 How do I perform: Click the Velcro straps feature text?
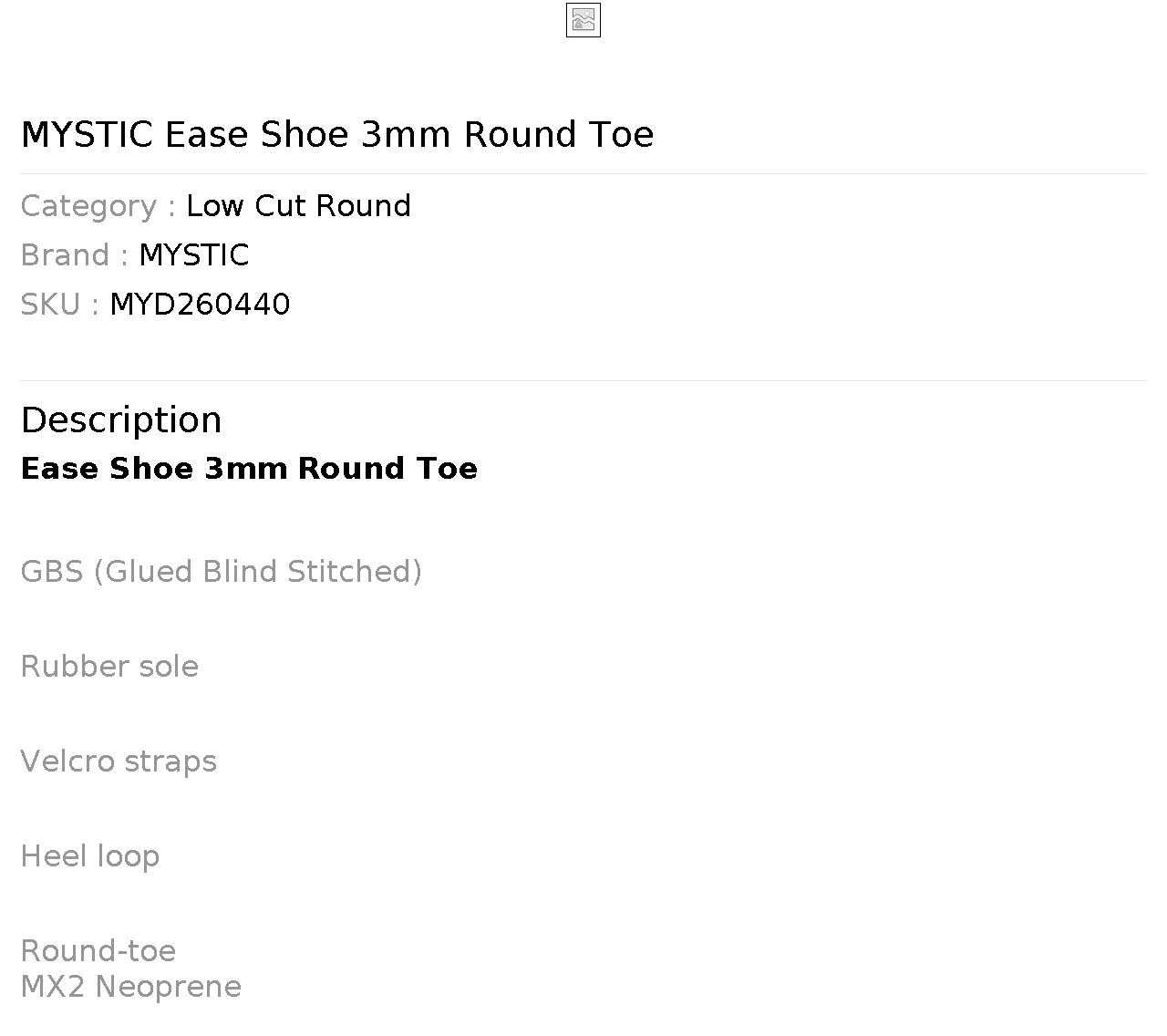coord(119,761)
